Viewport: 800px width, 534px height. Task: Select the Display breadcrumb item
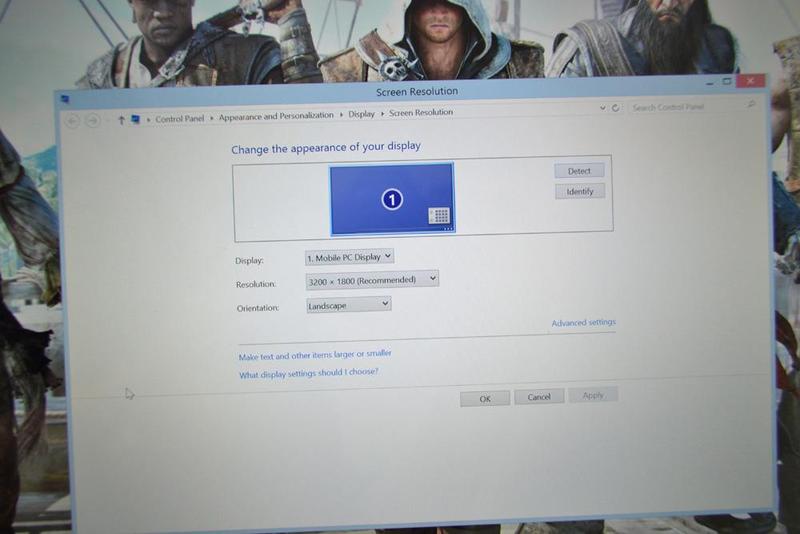[x=361, y=114]
